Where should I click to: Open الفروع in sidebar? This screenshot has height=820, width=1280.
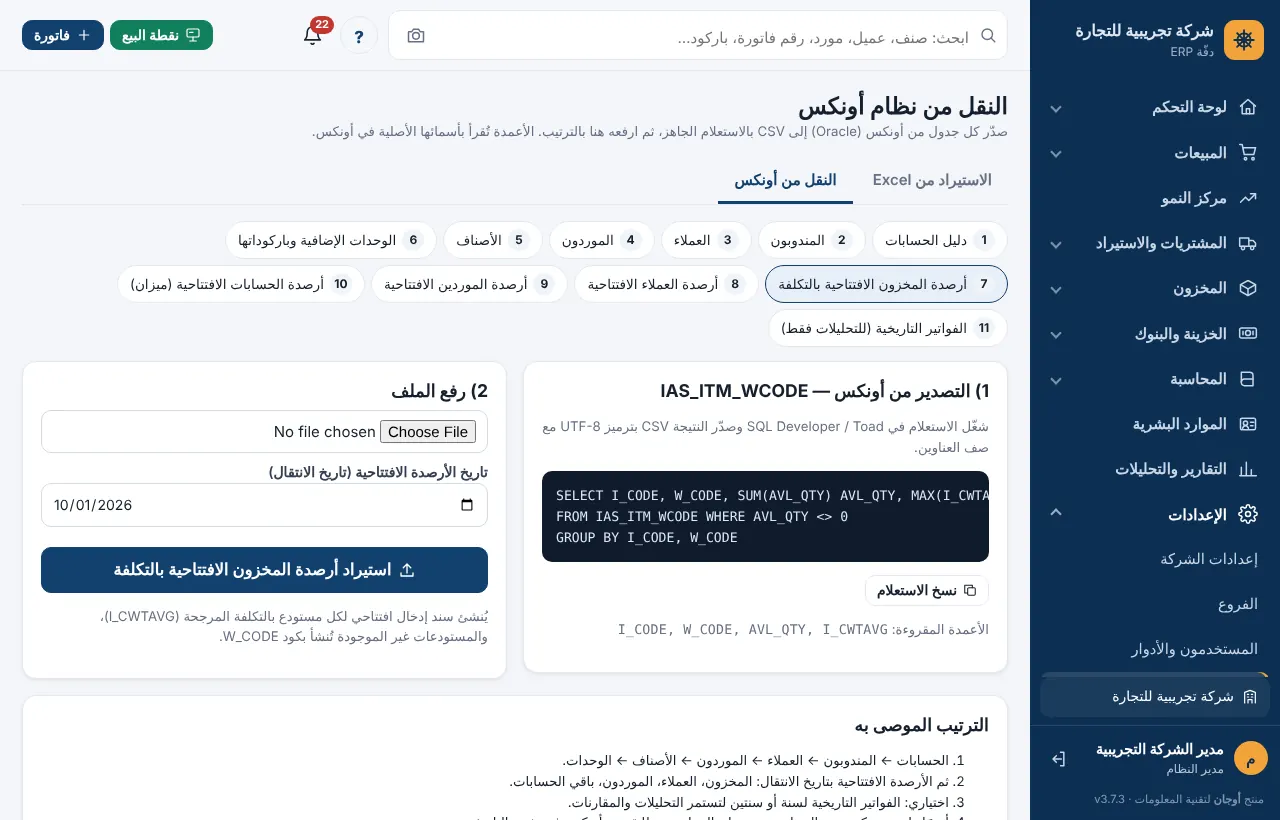(x=1238, y=604)
